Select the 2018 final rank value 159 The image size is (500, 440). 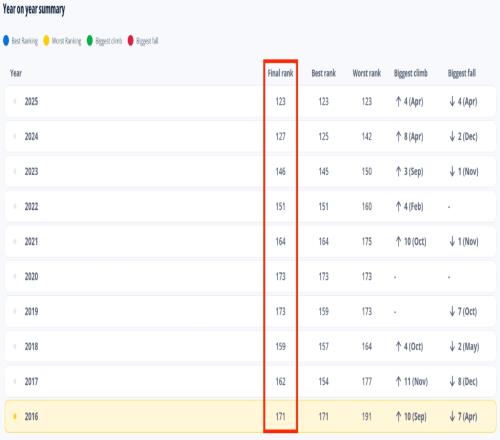click(281, 346)
